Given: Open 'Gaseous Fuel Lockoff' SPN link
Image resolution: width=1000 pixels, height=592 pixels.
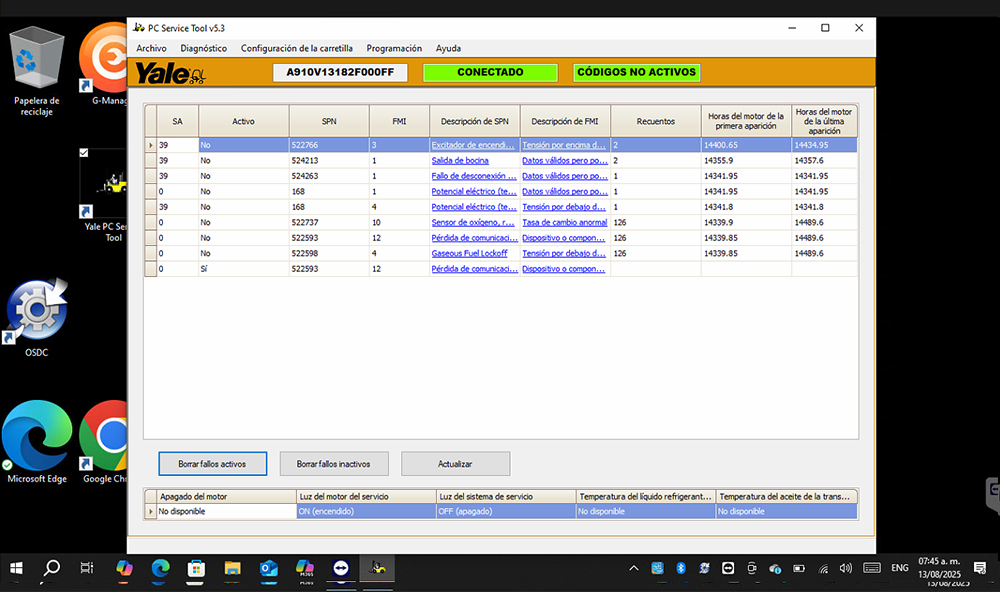Looking at the screenshot, I should pos(469,253).
